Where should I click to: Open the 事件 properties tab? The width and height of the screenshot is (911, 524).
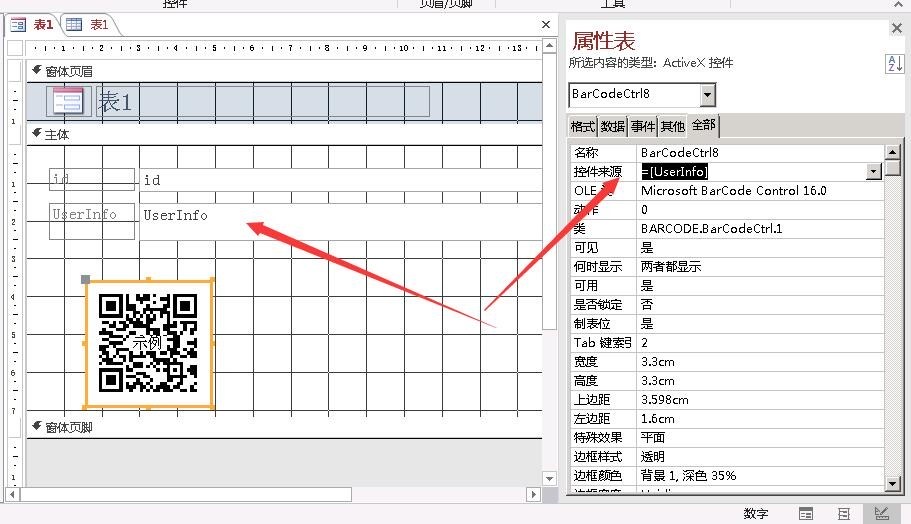coord(643,126)
